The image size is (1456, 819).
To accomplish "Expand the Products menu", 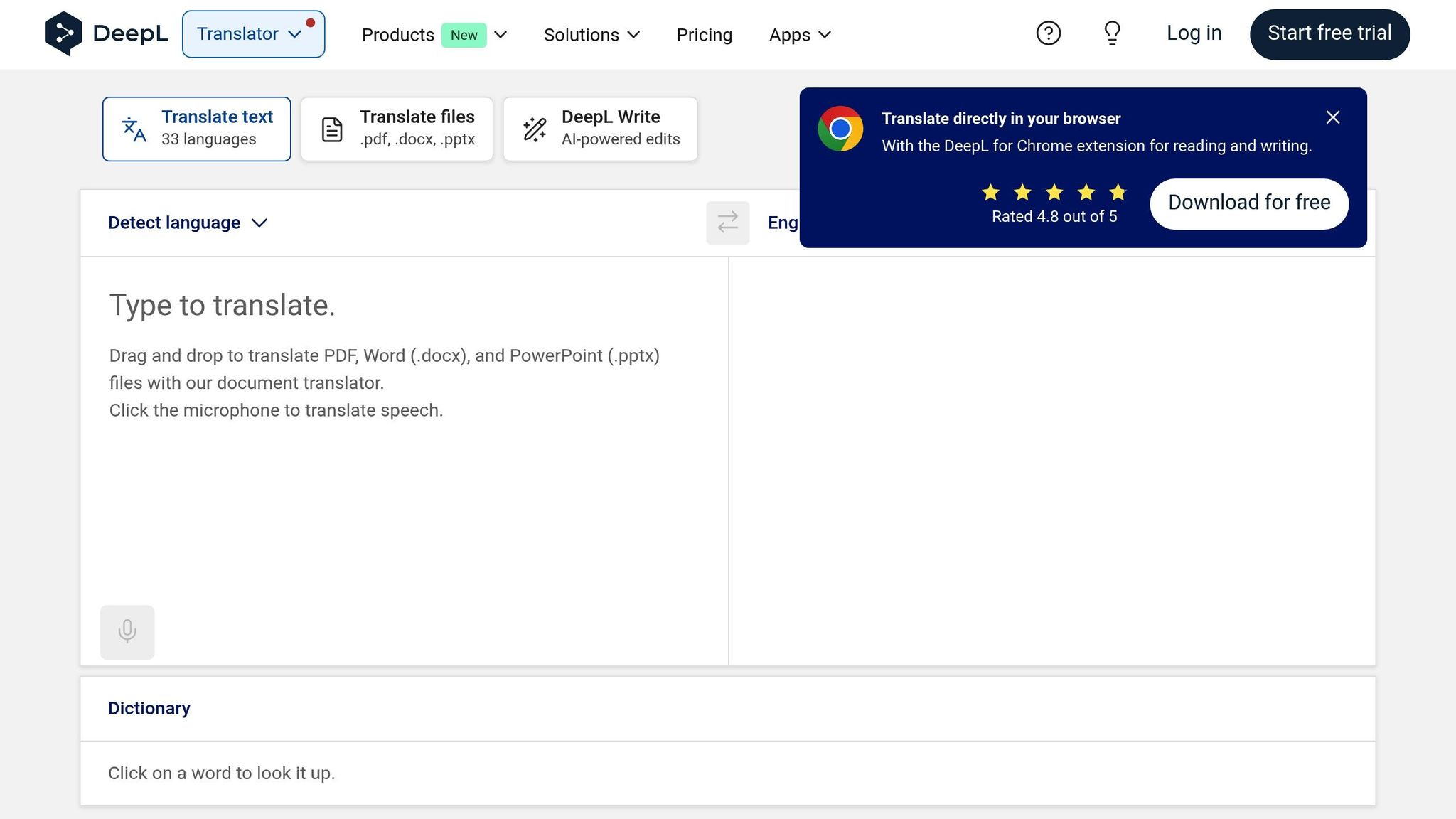I will [x=434, y=35].
